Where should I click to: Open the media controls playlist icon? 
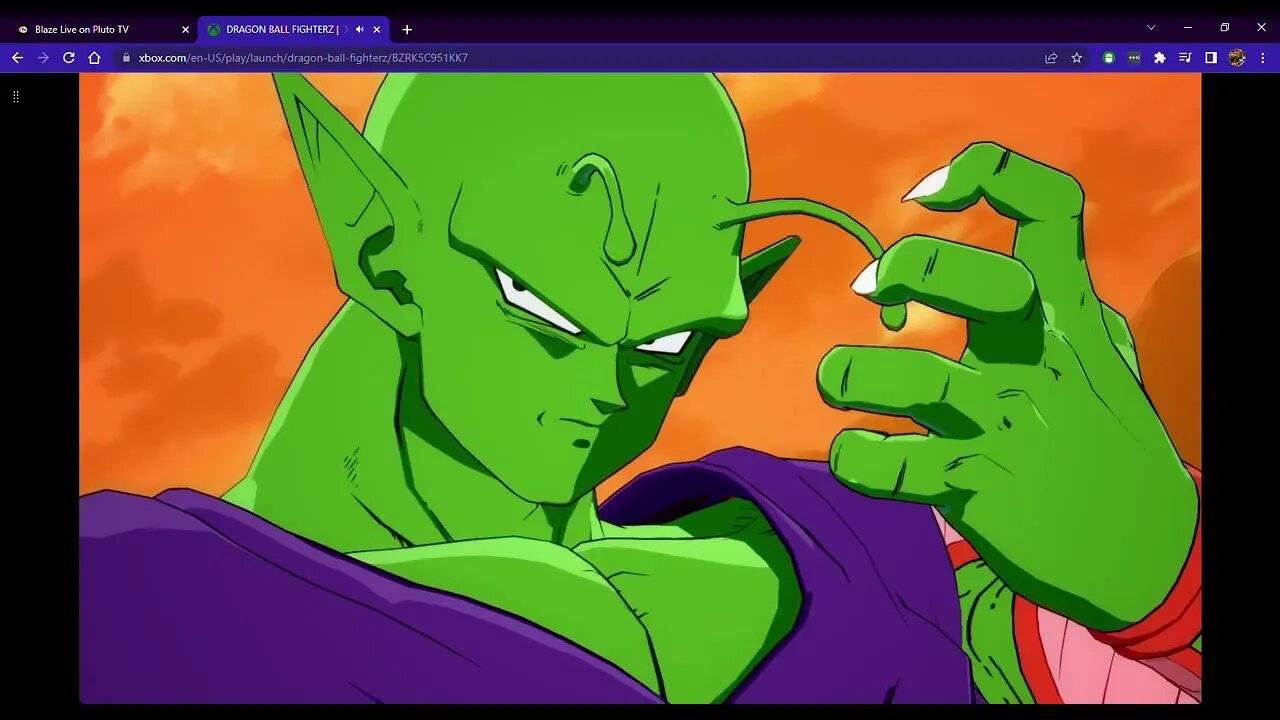(x=1185, y=58)
